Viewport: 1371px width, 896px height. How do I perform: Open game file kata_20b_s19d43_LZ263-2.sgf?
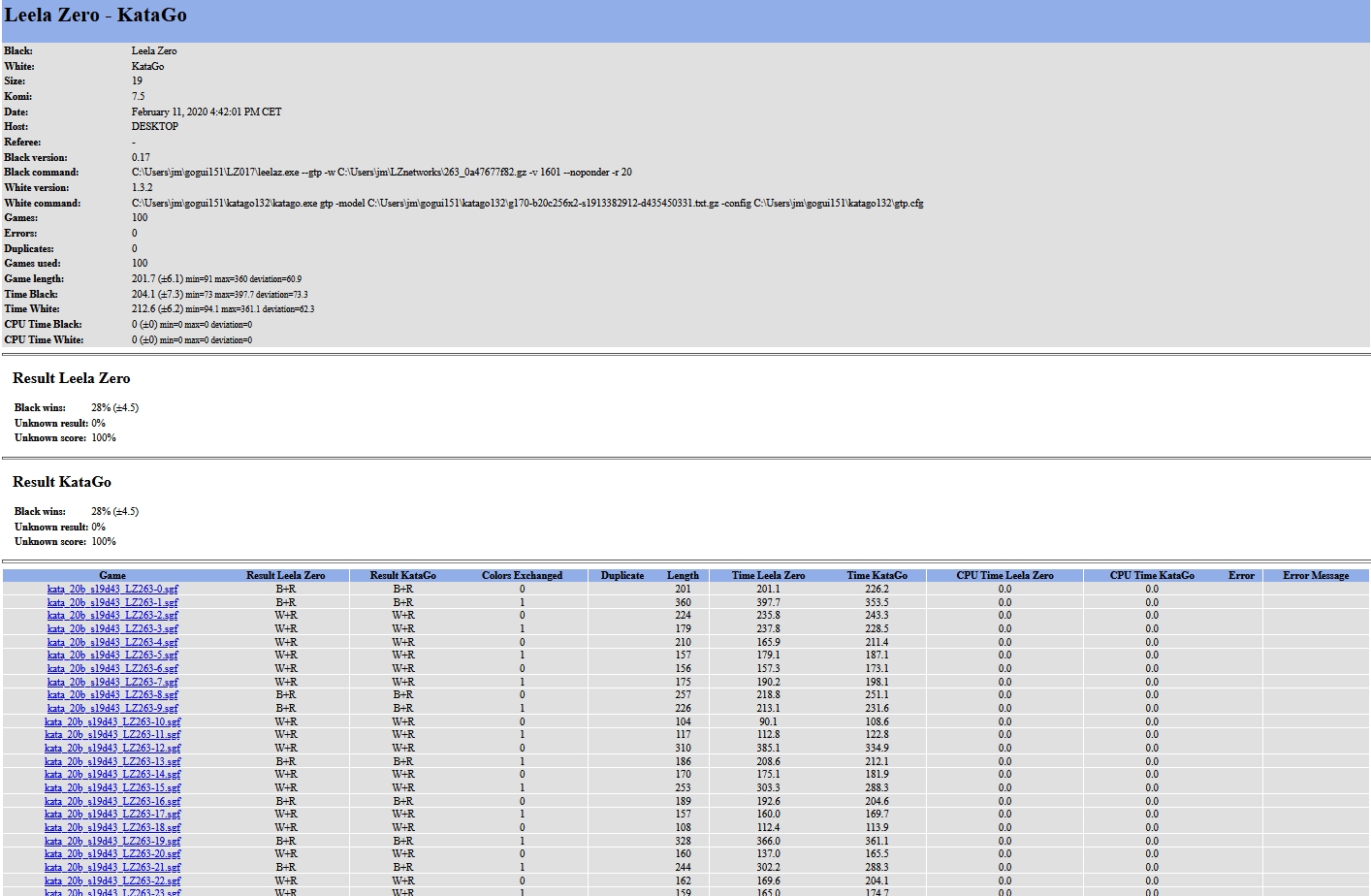tap(112, 615)
